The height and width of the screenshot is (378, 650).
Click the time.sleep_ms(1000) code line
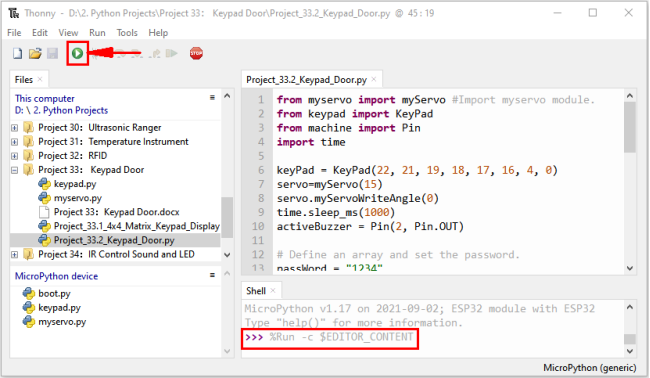(x=336, y=213)
